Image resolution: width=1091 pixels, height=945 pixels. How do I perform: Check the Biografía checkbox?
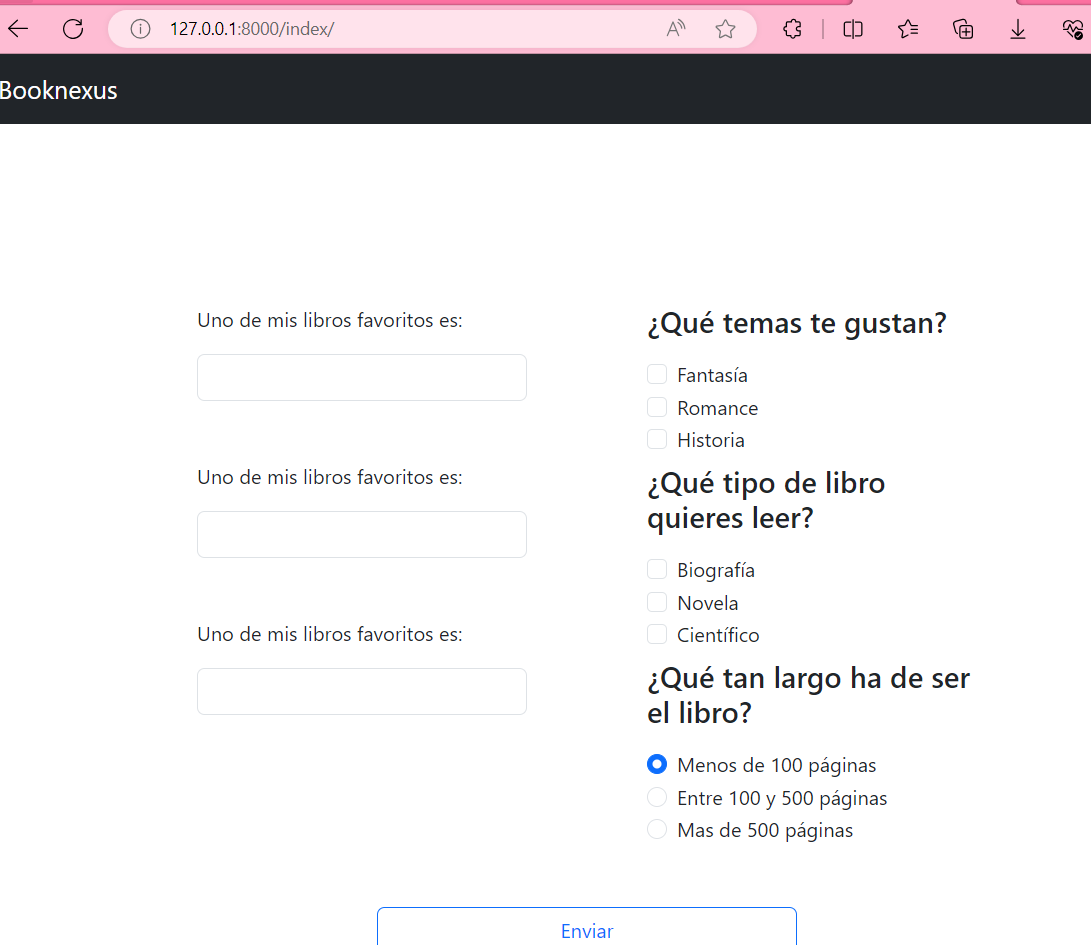coord(657,569)
